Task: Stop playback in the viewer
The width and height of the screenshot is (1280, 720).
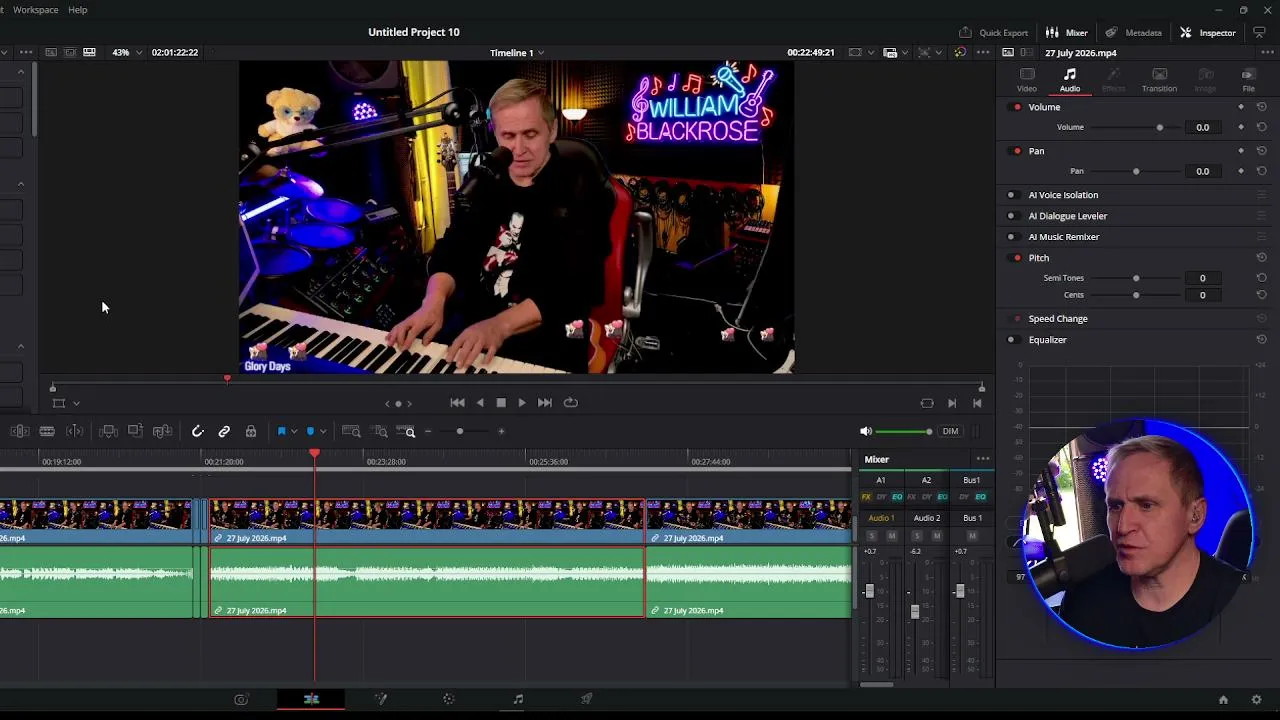Action: pyautogui.click(x=501, y=402)
